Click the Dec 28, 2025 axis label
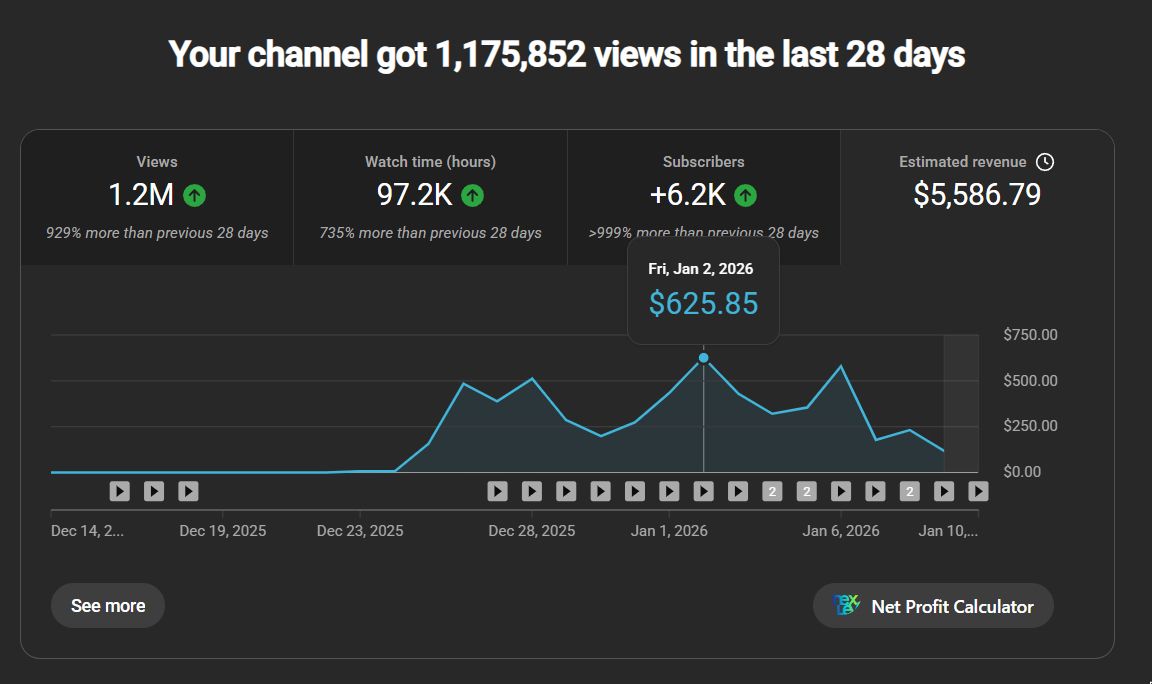The width and height of the screenshot is (1152, 684). click(532, 530)
